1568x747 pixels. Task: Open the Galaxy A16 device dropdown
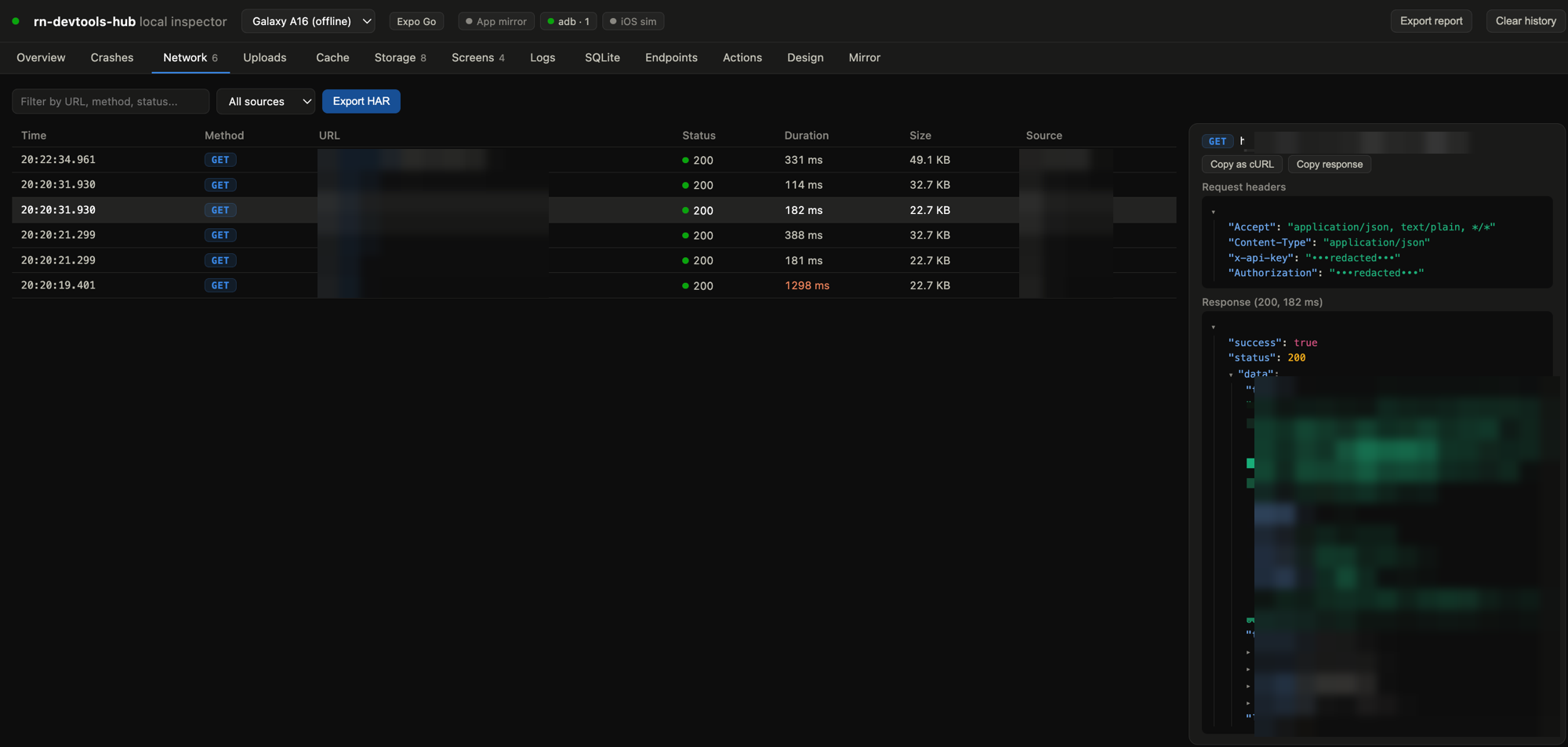point(308,21)
